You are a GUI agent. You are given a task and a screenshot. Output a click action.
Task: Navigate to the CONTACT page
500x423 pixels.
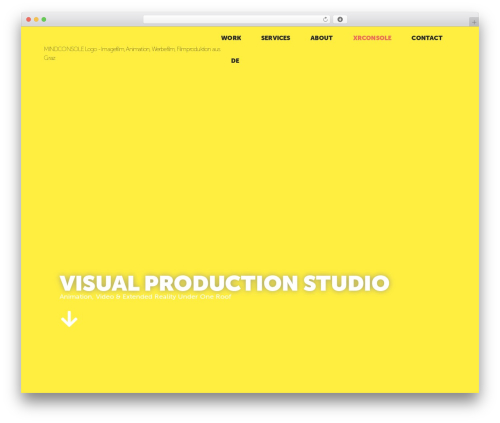coord(427,38)
